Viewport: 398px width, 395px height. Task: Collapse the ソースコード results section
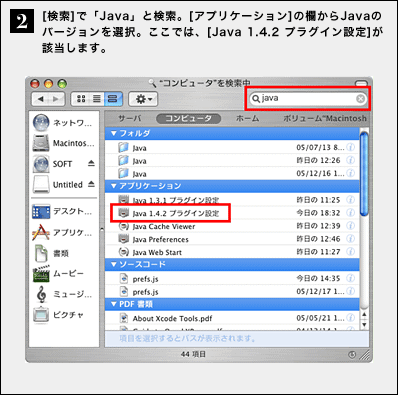coord(114,264)
